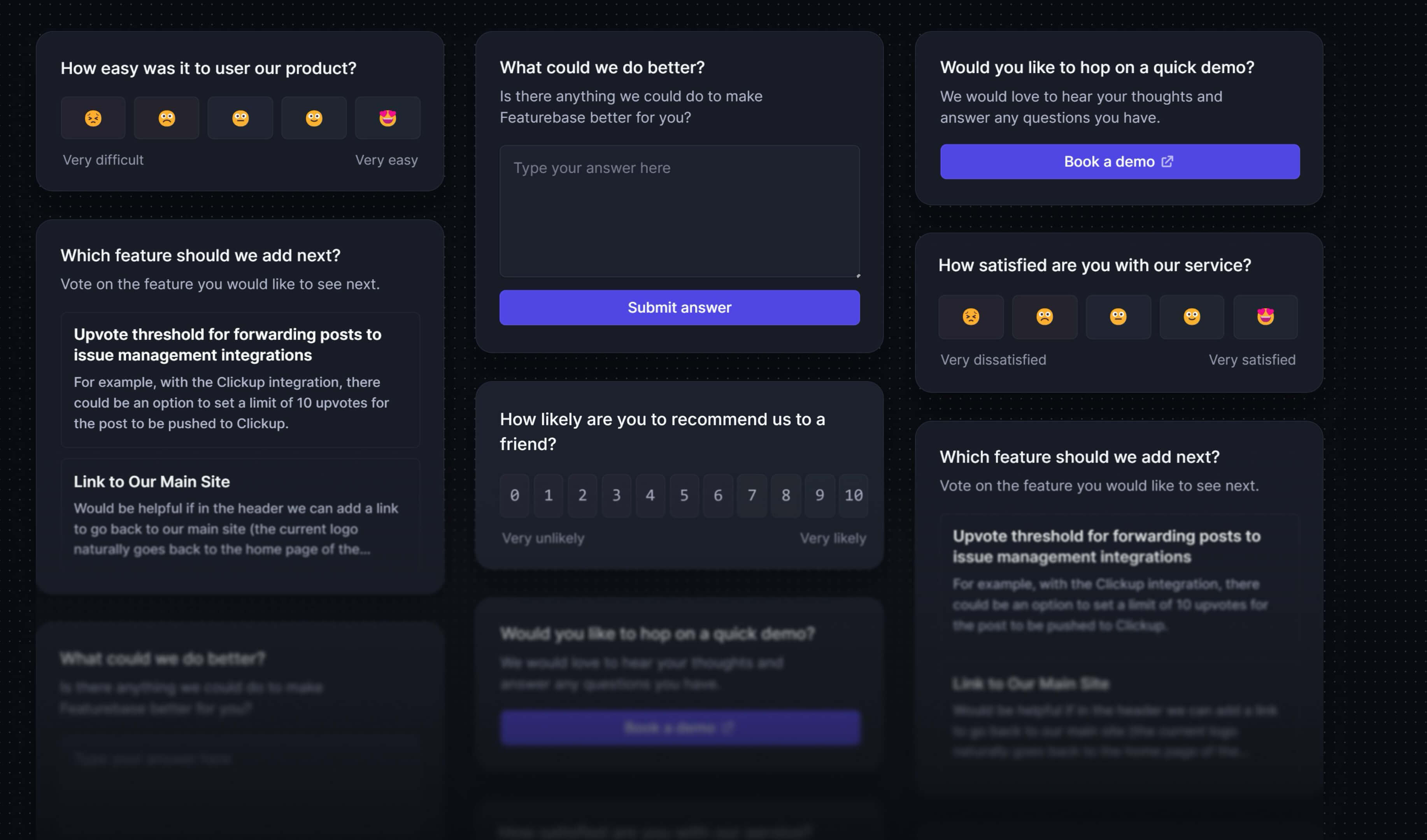Select the Upvote threshold option in right card
Image resolution: width=1427 pixels, height=840 pixels.
click(1119, 580)
